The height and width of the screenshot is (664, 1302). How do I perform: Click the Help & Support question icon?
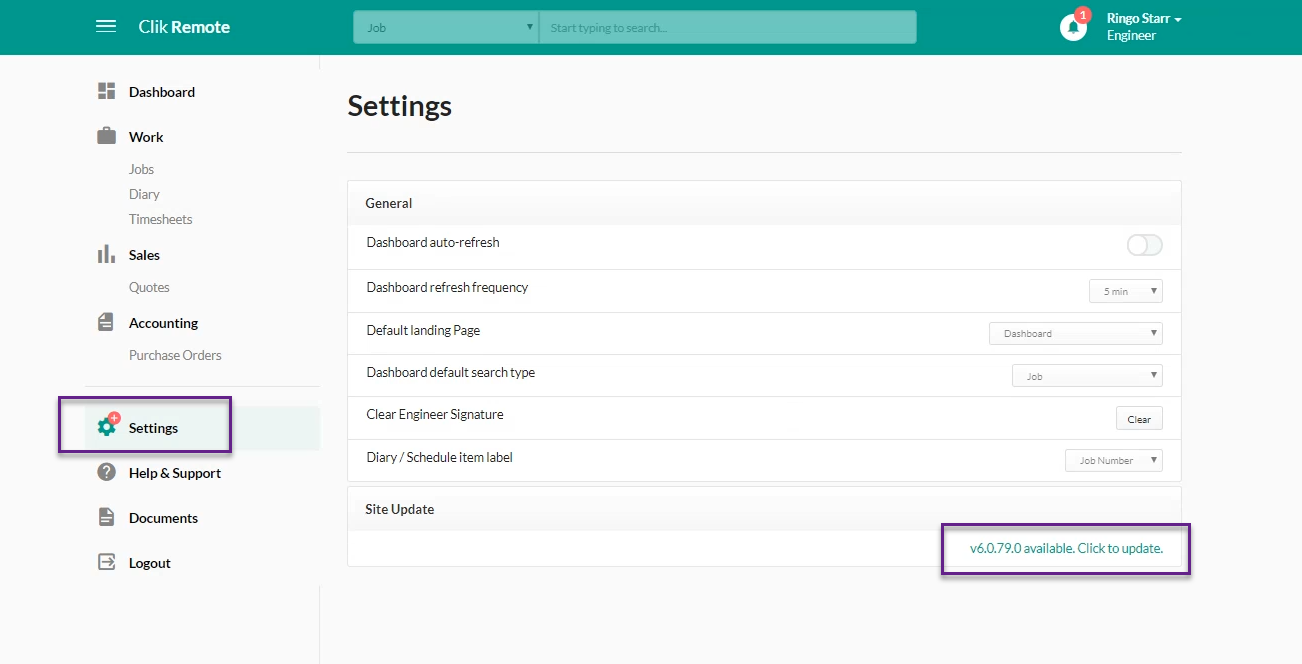coord(106,472)
